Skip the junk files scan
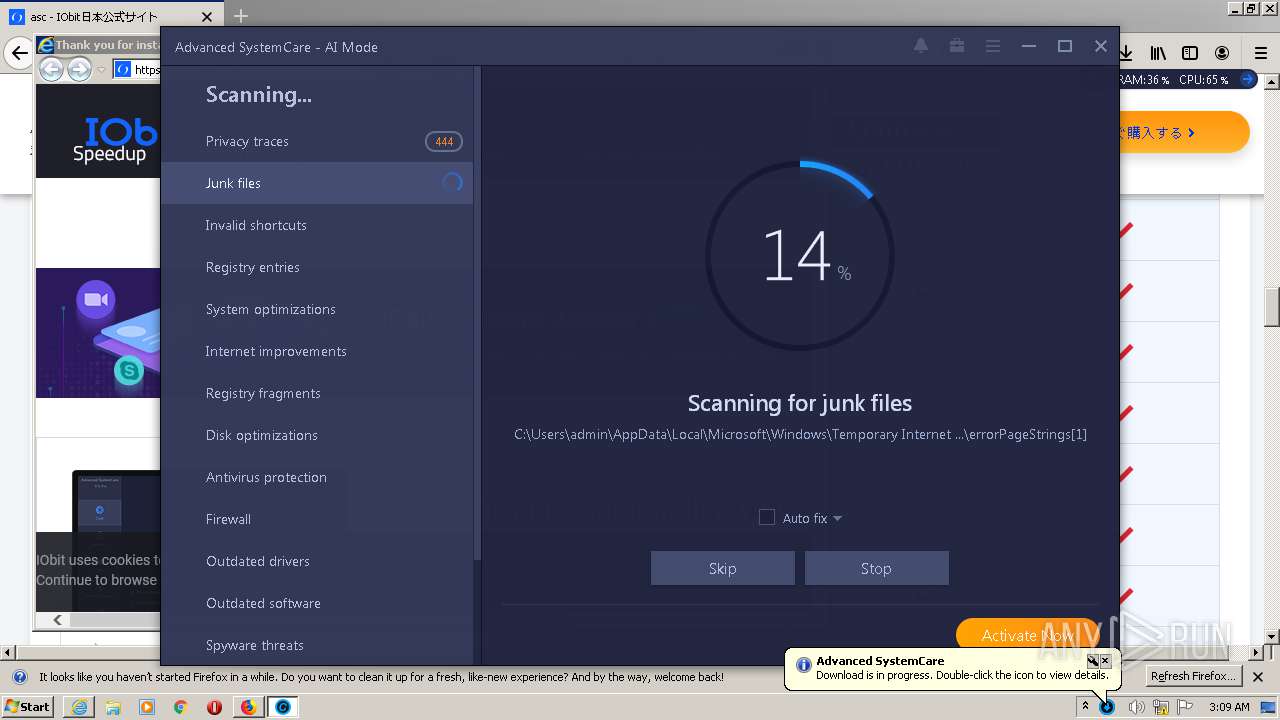Image resolution: width=1280 pixels, height=720 pixels. pos(722,568)
